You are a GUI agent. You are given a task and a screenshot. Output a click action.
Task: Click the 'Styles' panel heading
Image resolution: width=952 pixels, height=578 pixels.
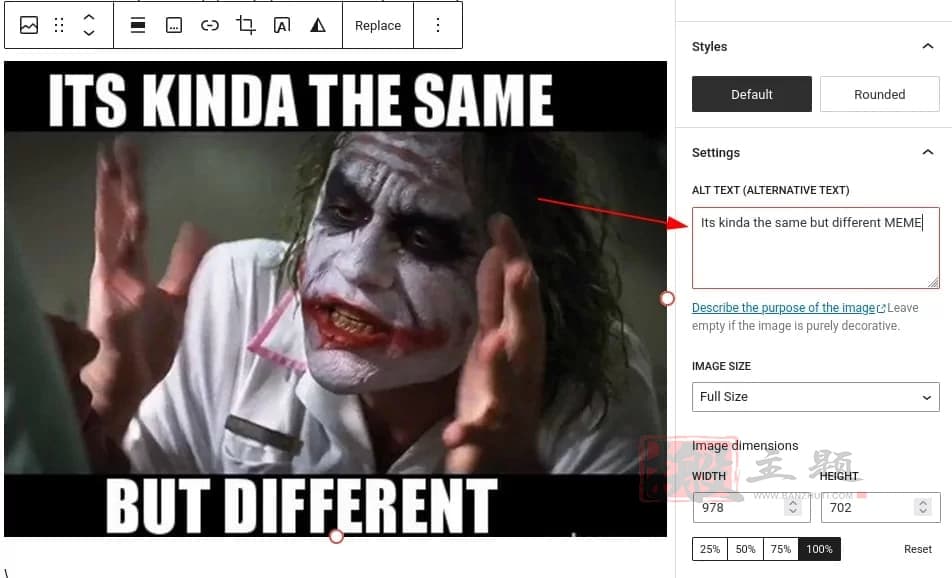tap(709, 47)
